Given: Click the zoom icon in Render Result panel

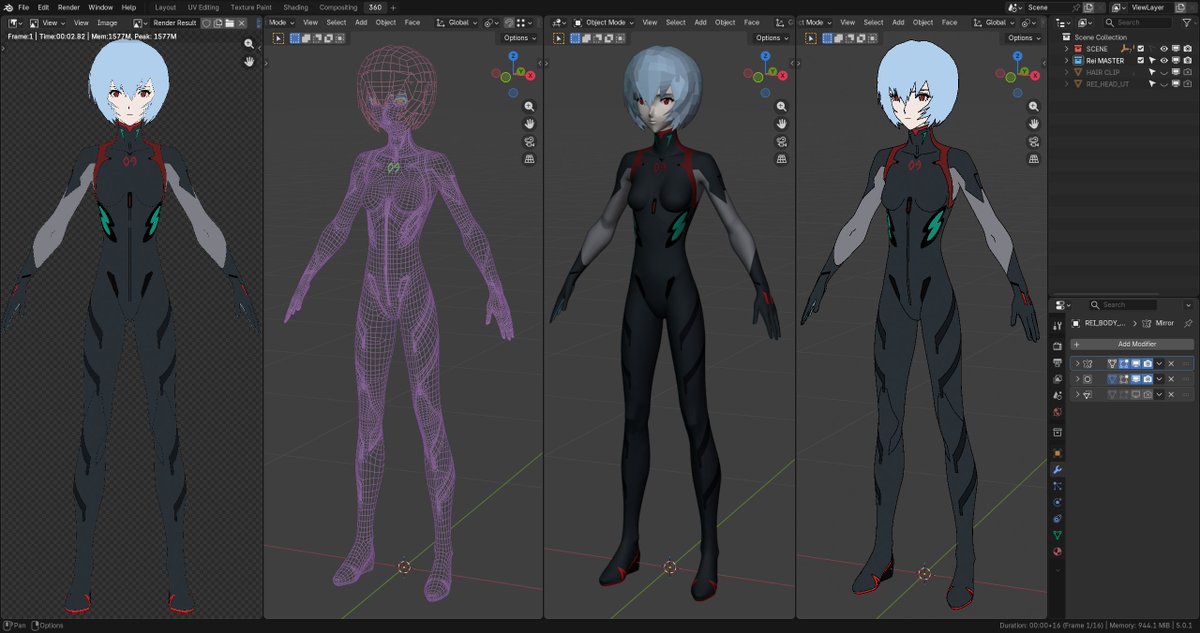Looking at the screenshot, I should [x=249, y=44].
